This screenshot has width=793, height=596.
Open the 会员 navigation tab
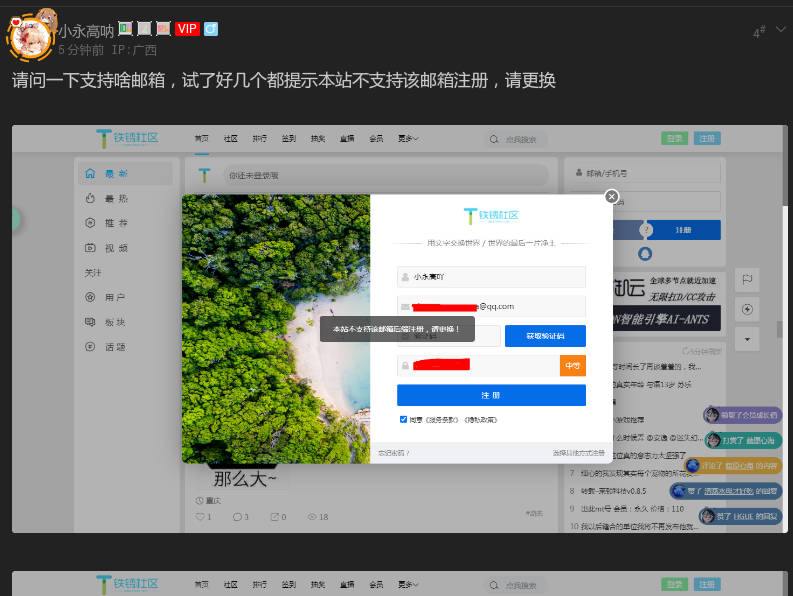[x=376, y=138]
